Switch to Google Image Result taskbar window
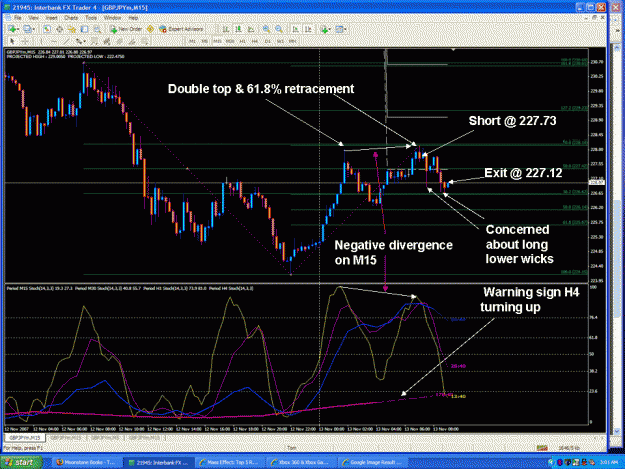The image size is (625, 469). pyautogui.click(x=373, y=462)
